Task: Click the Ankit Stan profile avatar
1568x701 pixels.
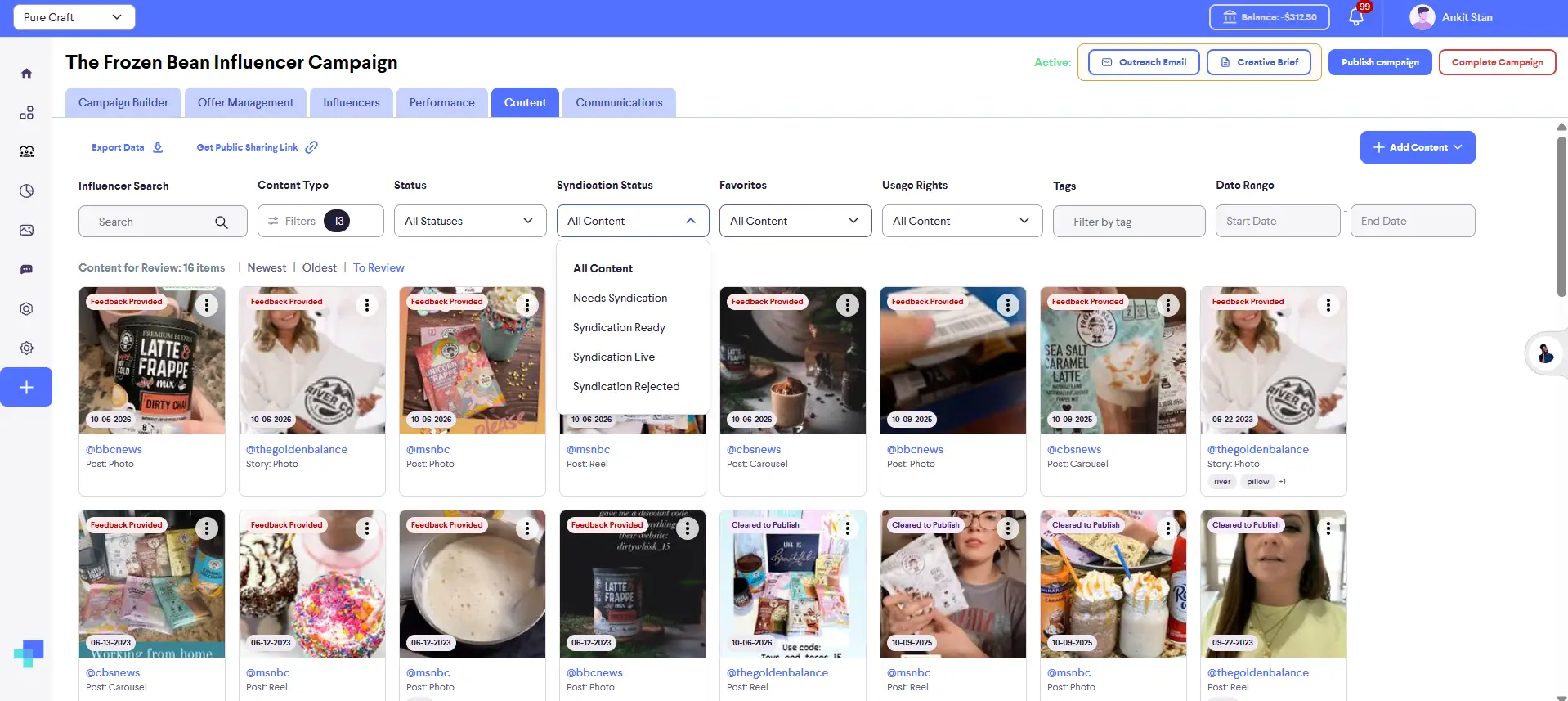Action: [x=1422, y=17]
